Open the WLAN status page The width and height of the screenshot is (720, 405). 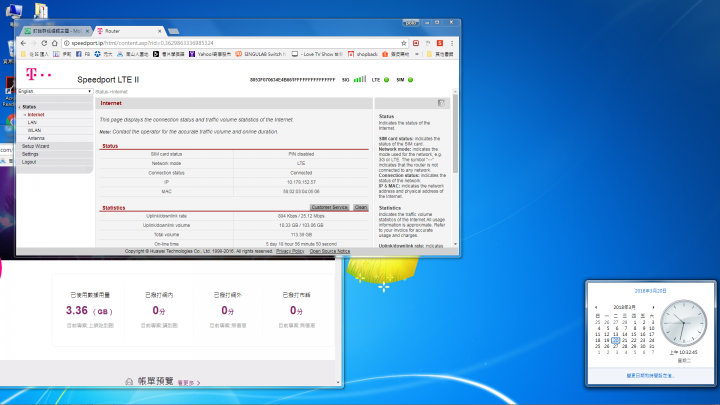[34, 130]
